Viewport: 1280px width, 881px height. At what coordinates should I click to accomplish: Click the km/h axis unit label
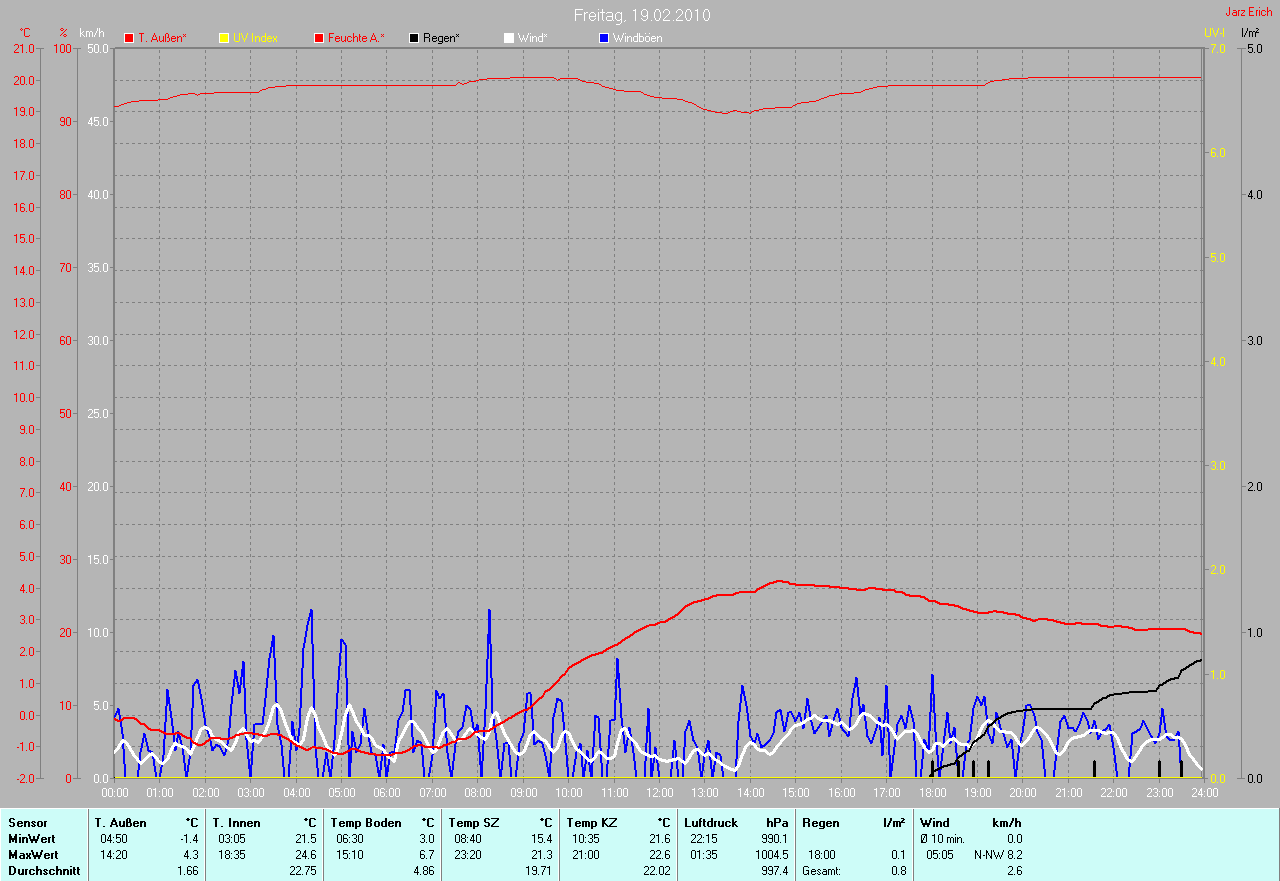point(92,33)
